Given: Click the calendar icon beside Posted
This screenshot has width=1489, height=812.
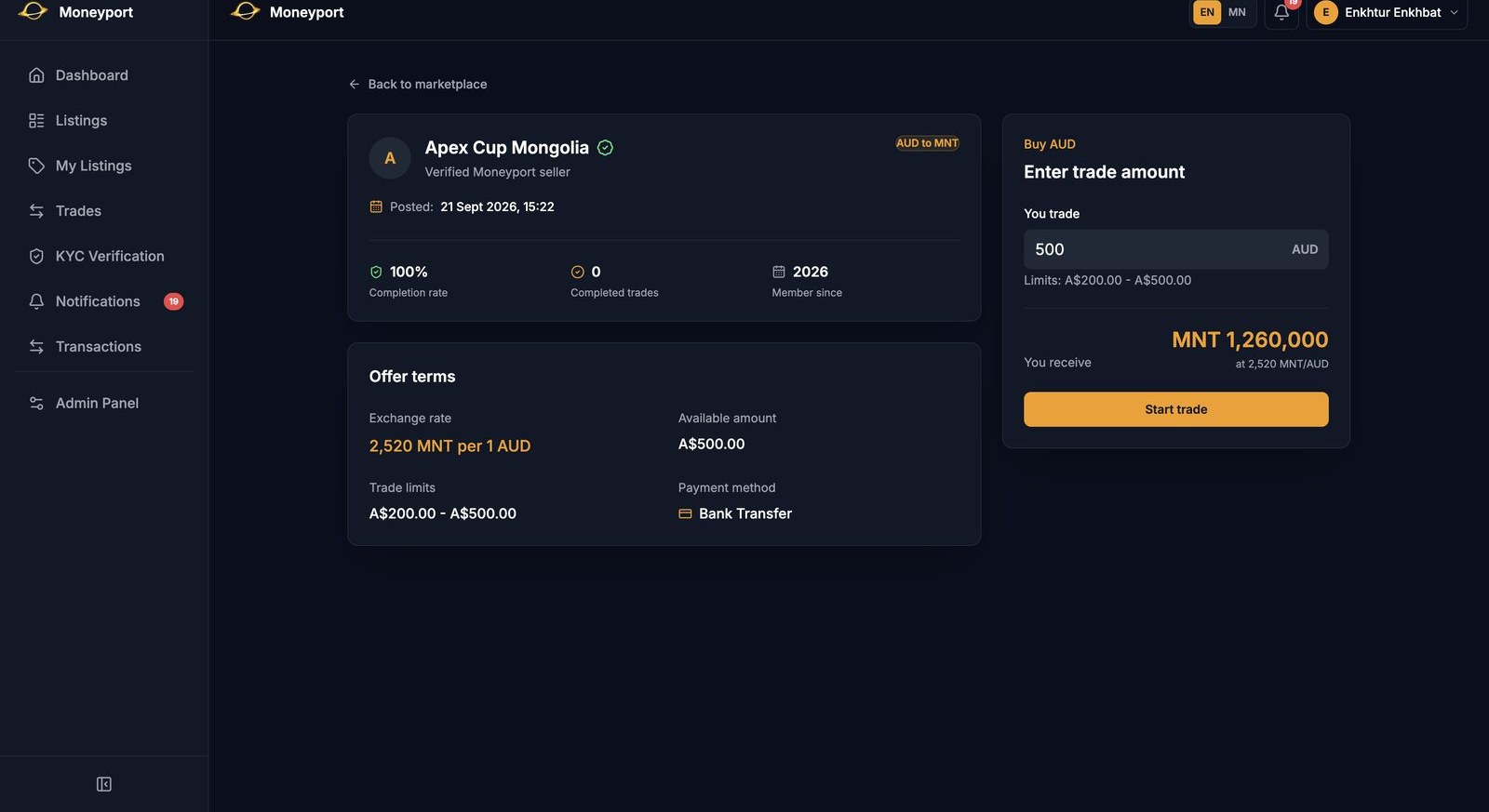Looking at the screenshot, I should pos(376,206).
